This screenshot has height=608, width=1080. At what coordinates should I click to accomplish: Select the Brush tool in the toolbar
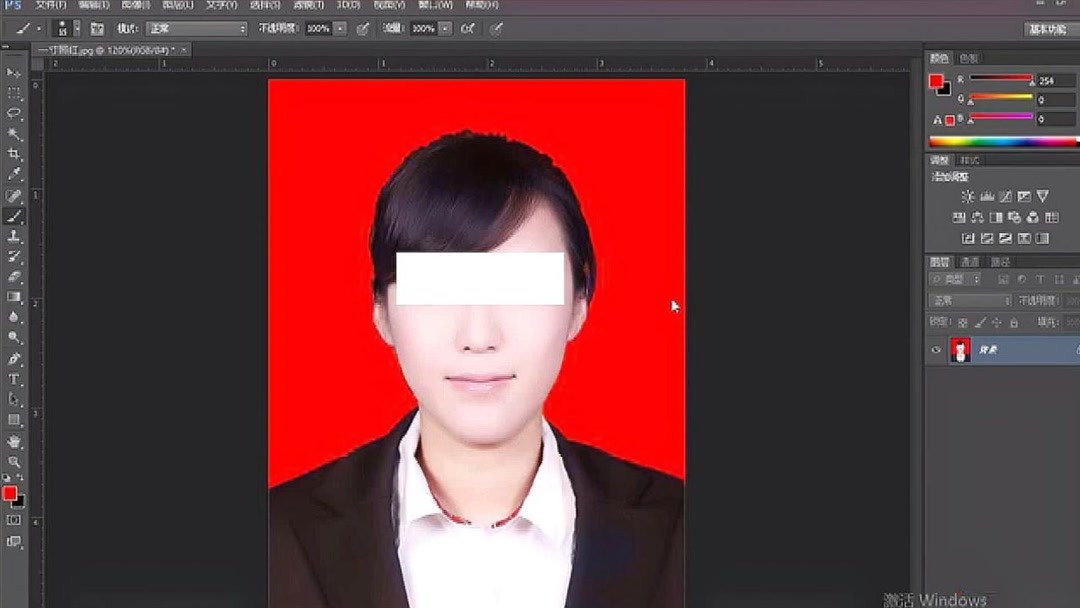pos(14,218)
